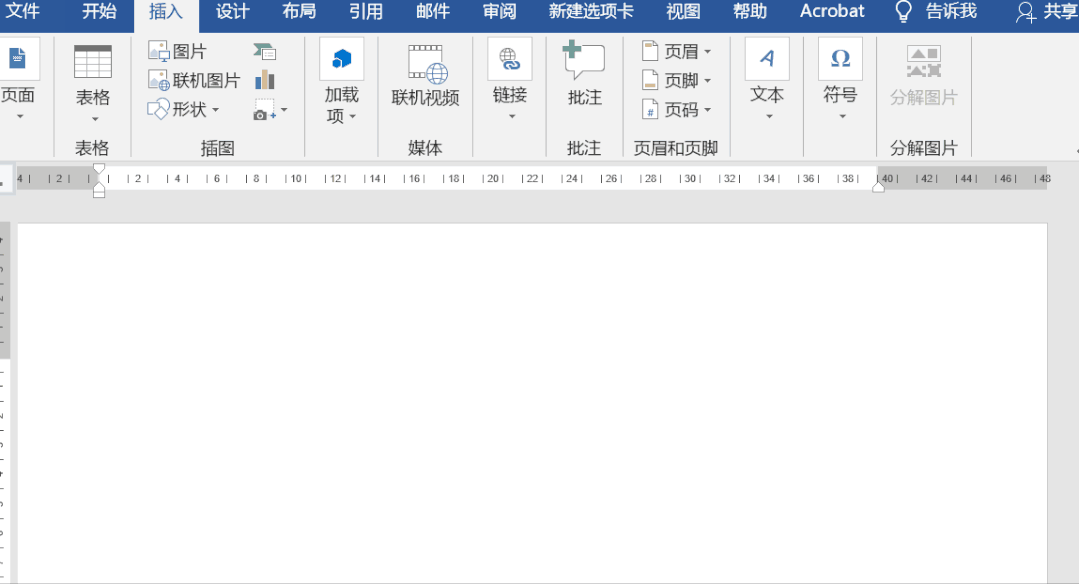Open the 审阅 (Review) tab
The width and height of the screenshot is (1079, 584).
click(x=499, y=12)
